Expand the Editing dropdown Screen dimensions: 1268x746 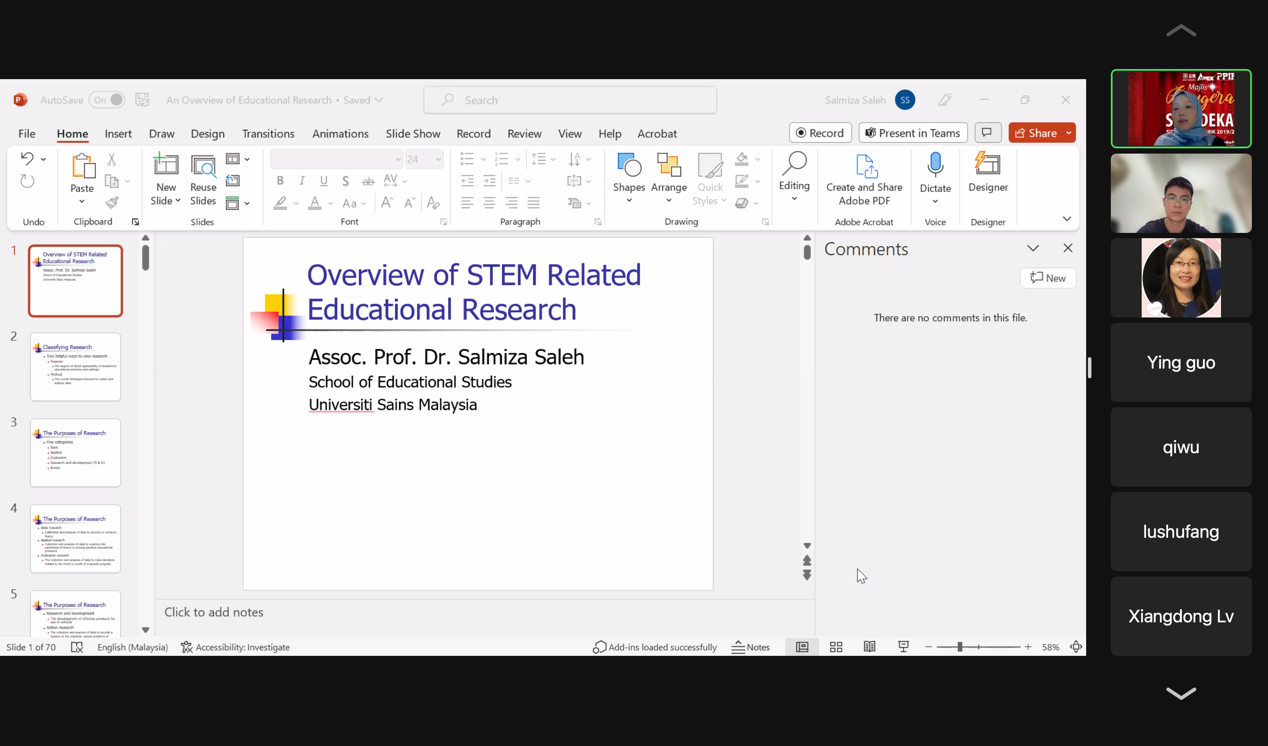click(794, 199)
